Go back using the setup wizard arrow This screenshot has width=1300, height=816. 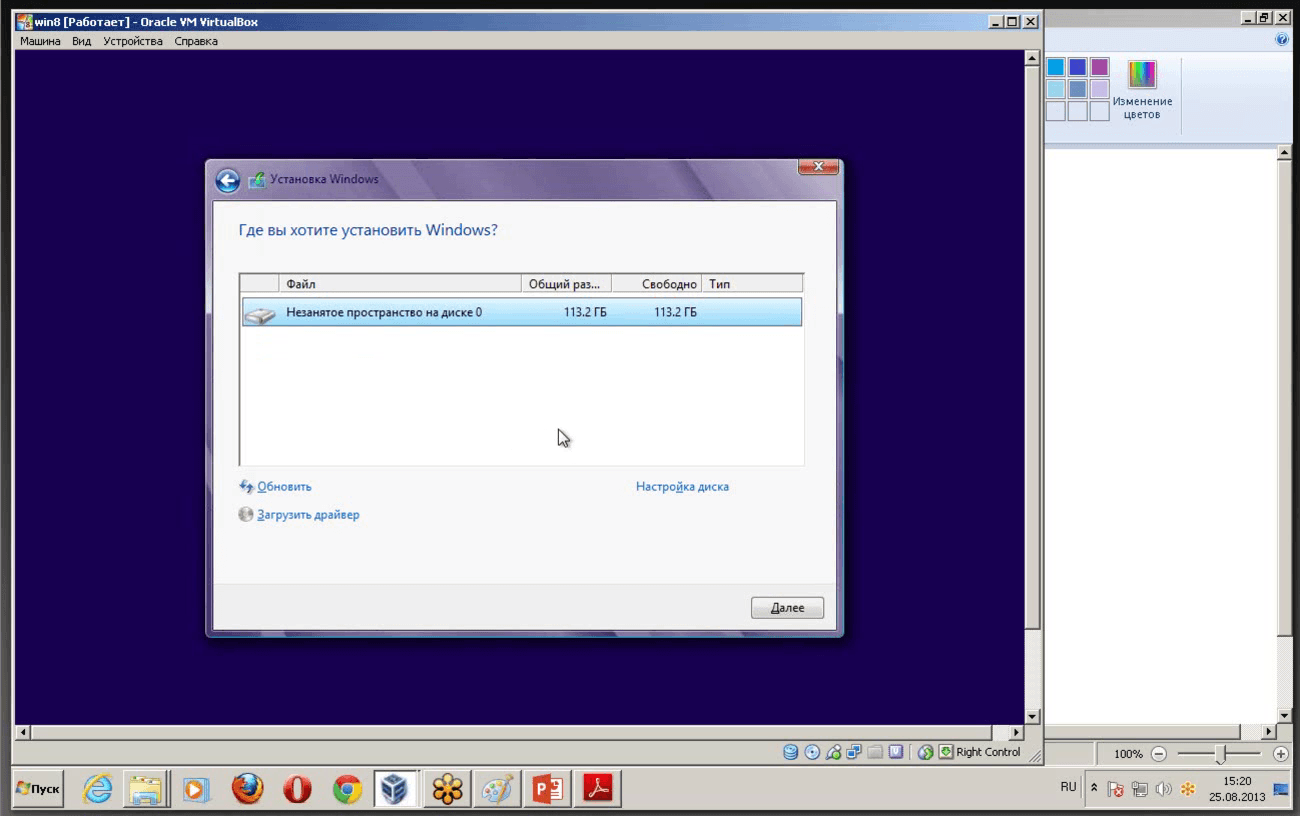click(227, 180)
